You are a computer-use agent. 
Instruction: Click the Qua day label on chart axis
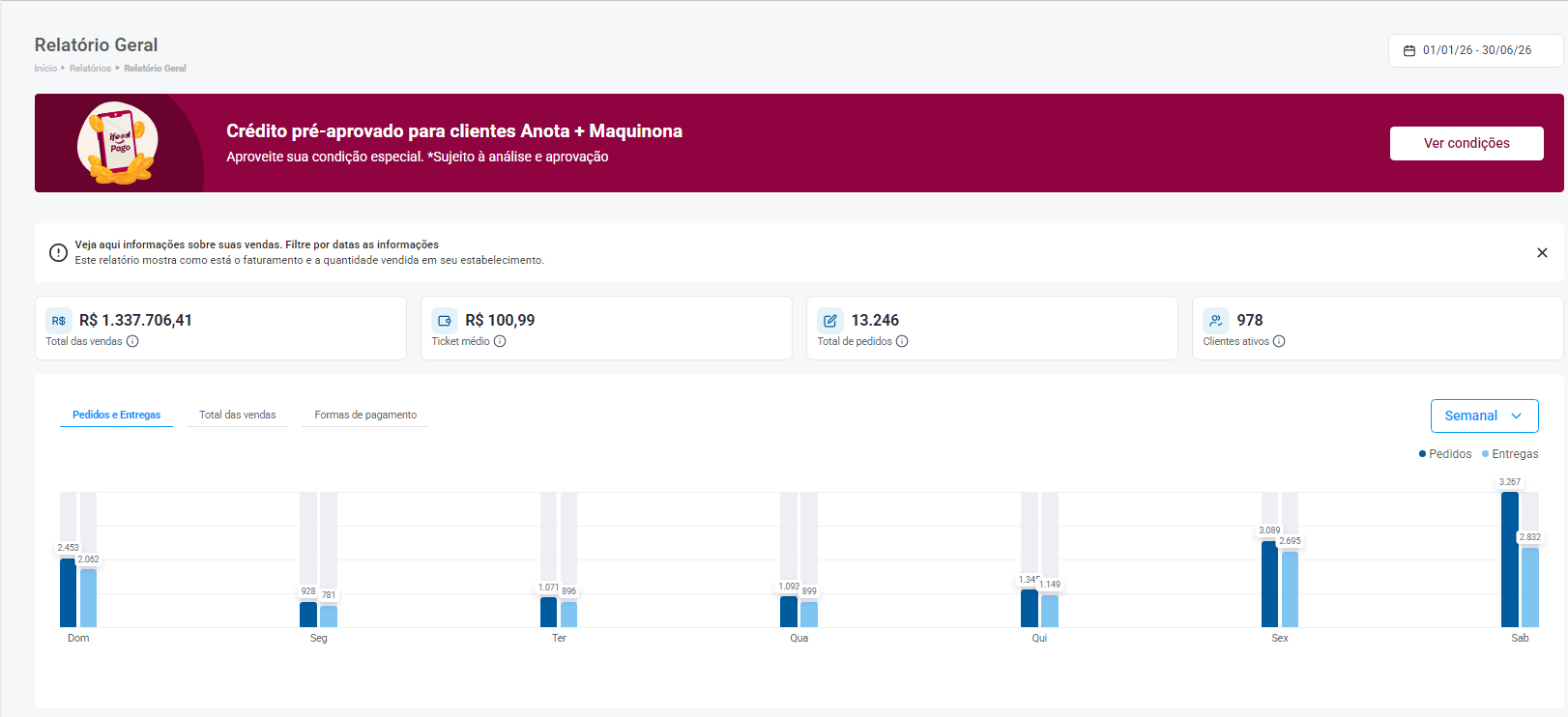coord(799,639)
